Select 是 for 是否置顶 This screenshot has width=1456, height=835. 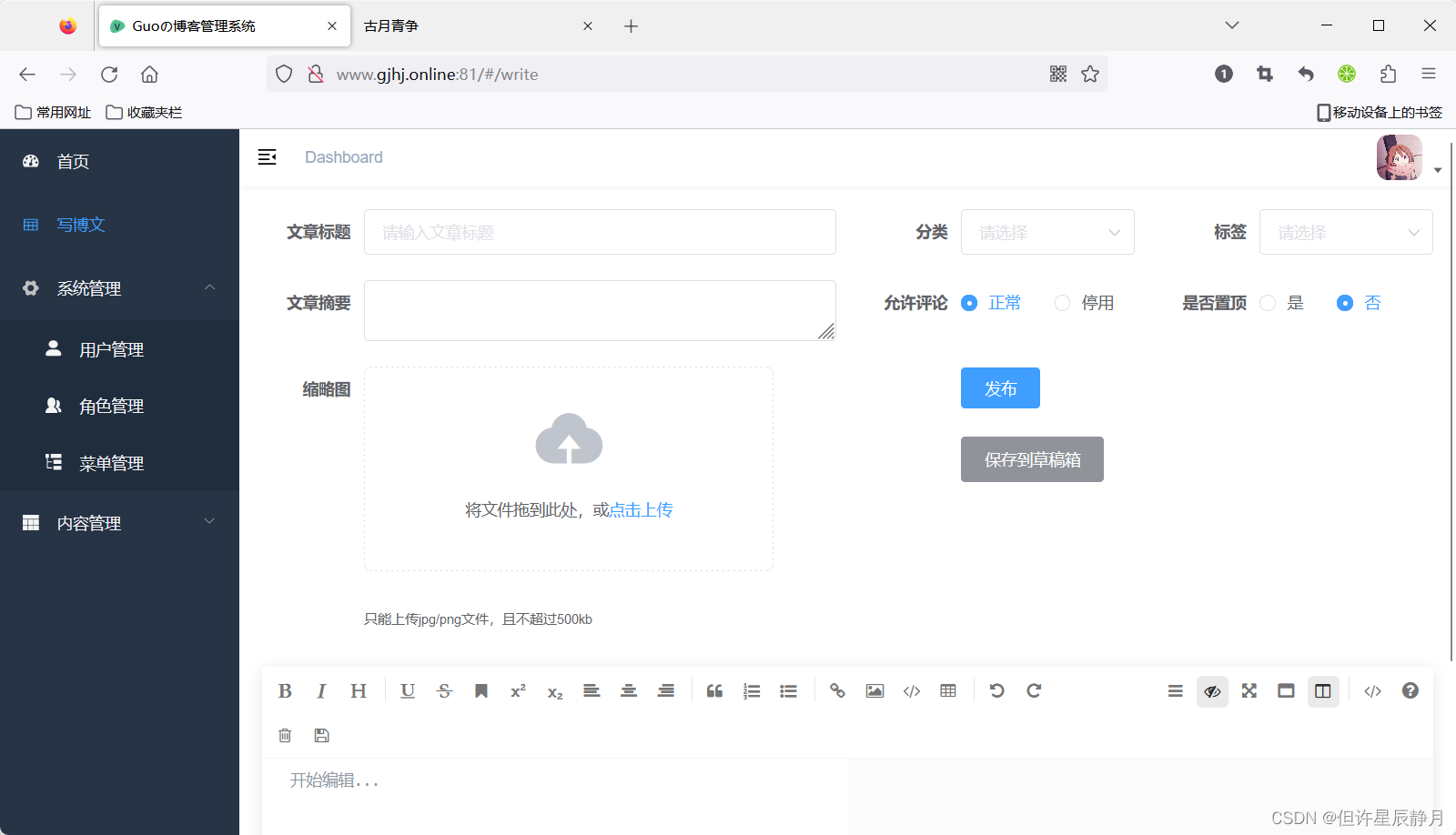pos(1281,303)
